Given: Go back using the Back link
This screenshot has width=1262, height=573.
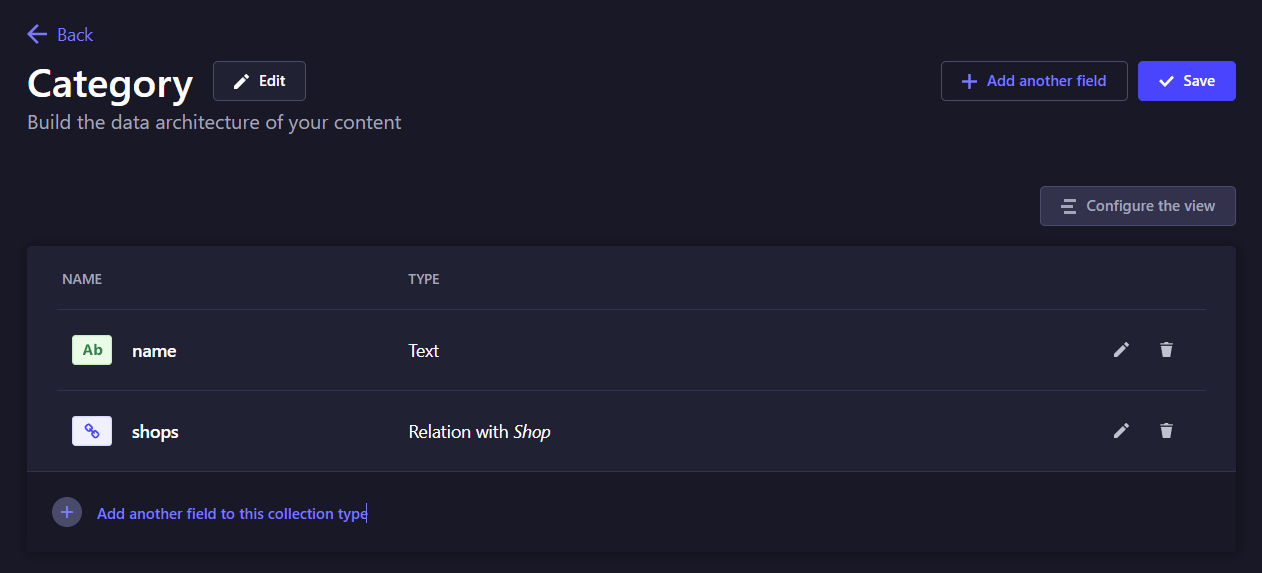Looking at the screenshot, I should pos(75,35).
